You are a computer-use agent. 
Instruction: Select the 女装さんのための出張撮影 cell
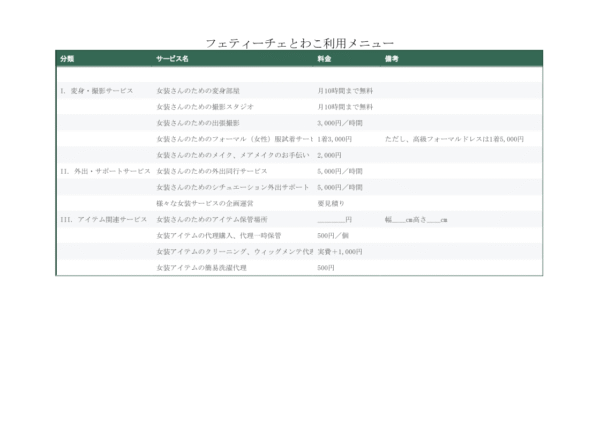pos(198,122)
